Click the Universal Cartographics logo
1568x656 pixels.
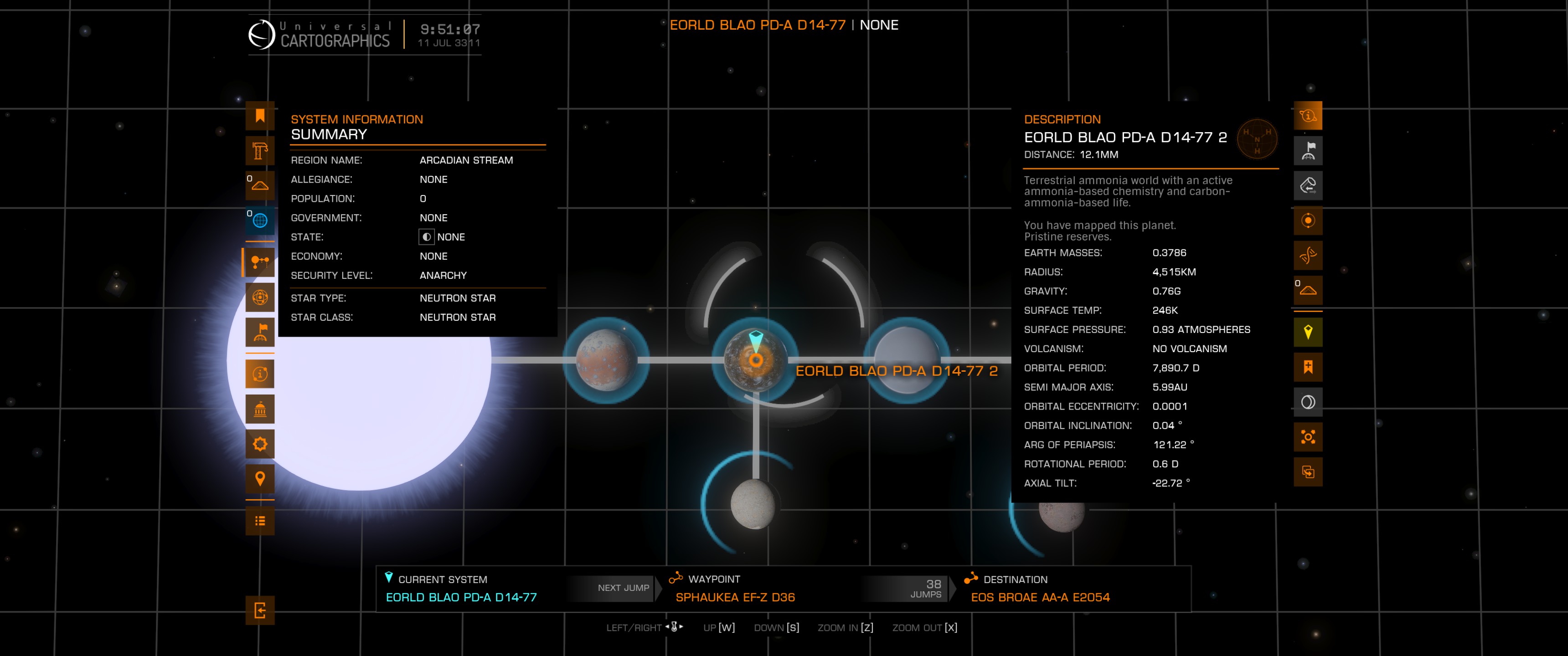click(x=320, y=34)
